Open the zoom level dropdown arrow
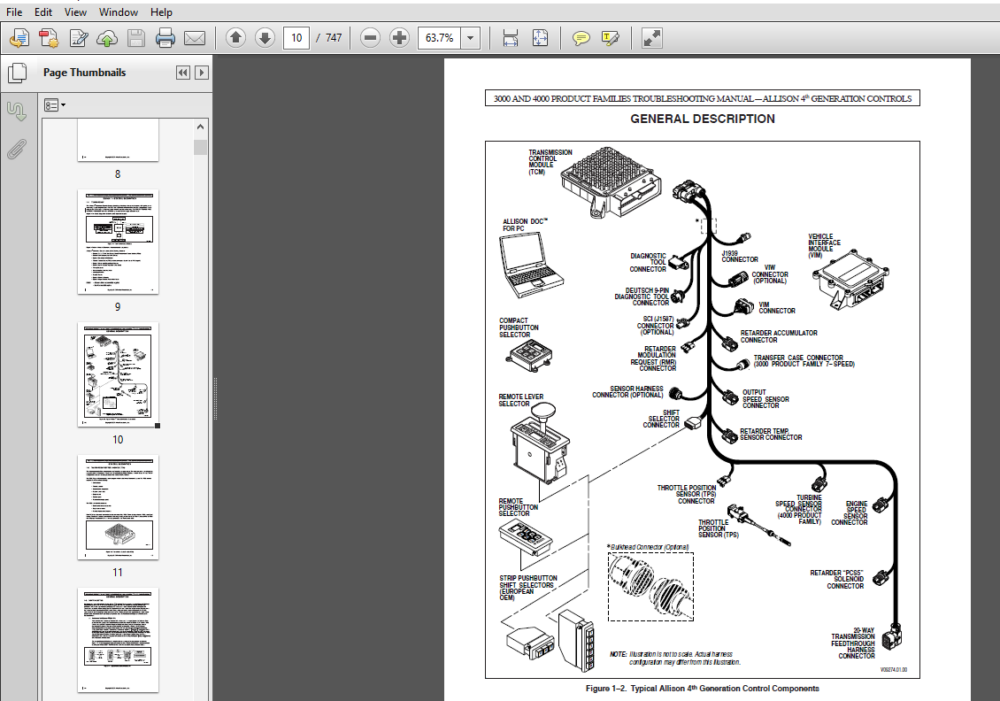Image resolution: width=1000 pixels, height=701 pixels. coord(470,38)
